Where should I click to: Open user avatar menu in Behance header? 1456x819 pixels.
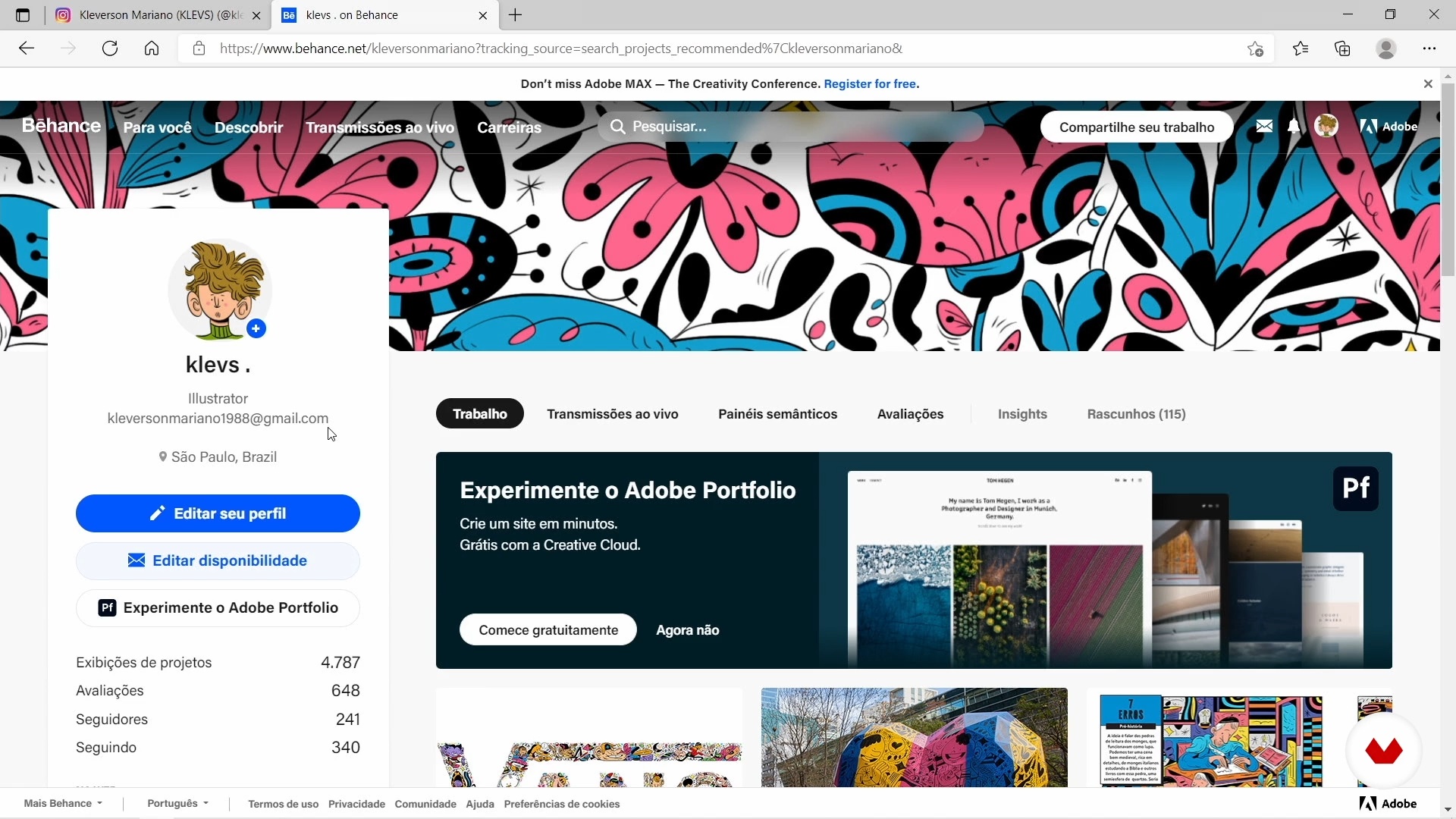pyautogui.click(x=1326, y=126)
